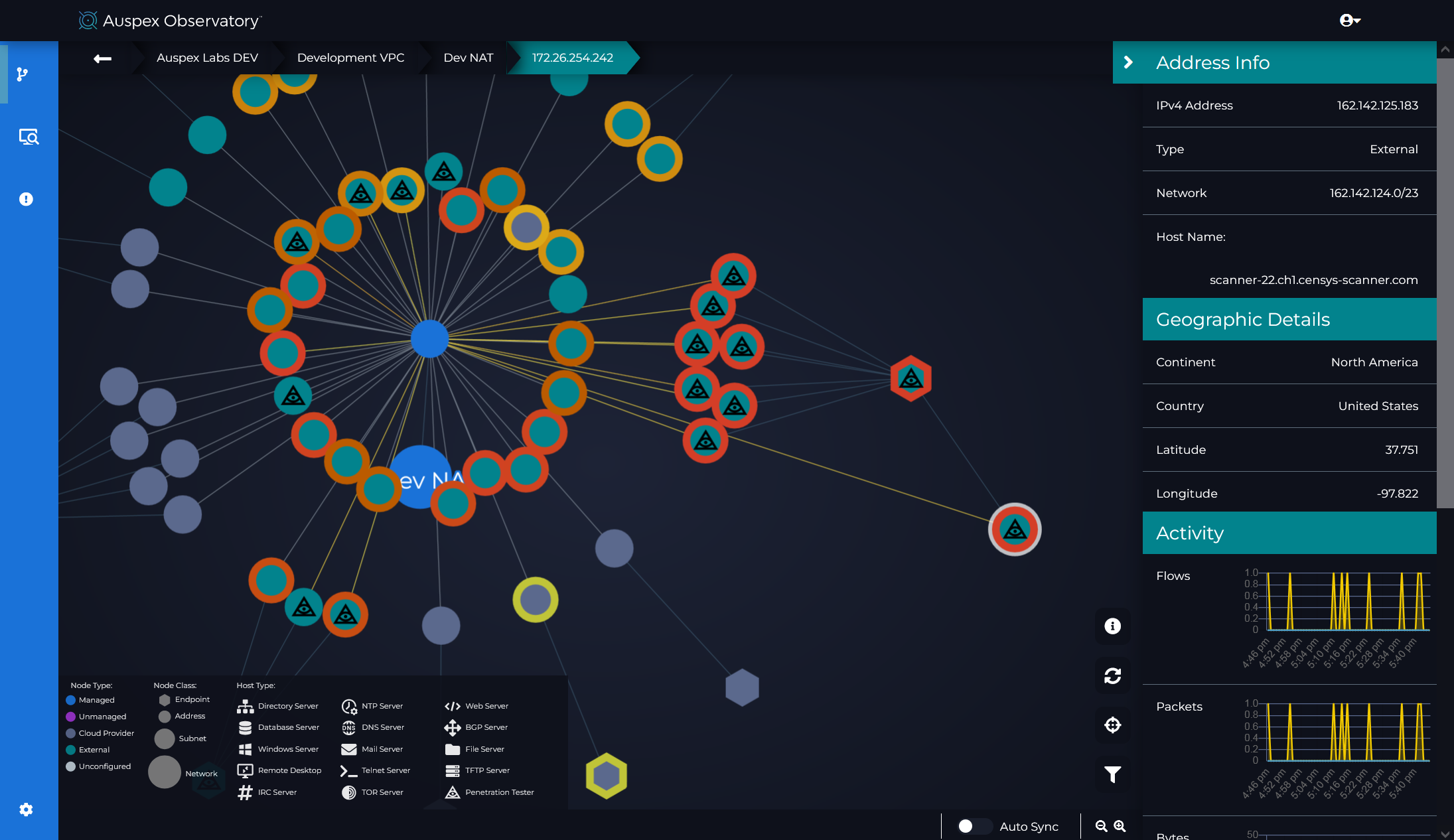Open settings via sidebar gear icon
1454x840 pixels.
(26, 809)
